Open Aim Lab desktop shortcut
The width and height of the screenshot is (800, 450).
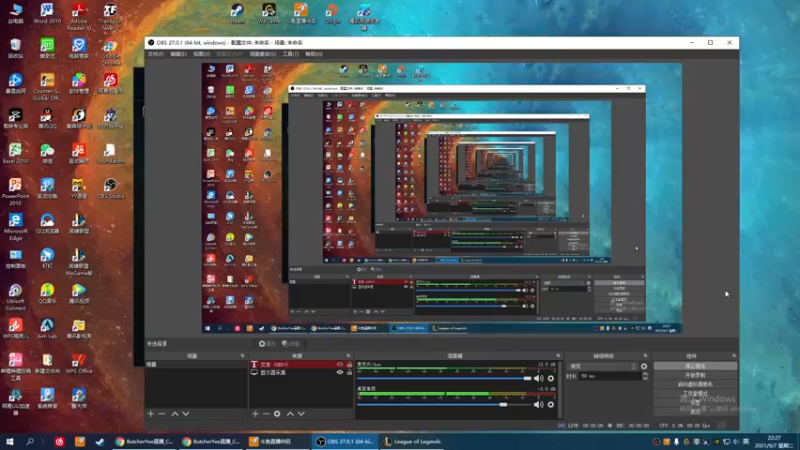(47, 329)
